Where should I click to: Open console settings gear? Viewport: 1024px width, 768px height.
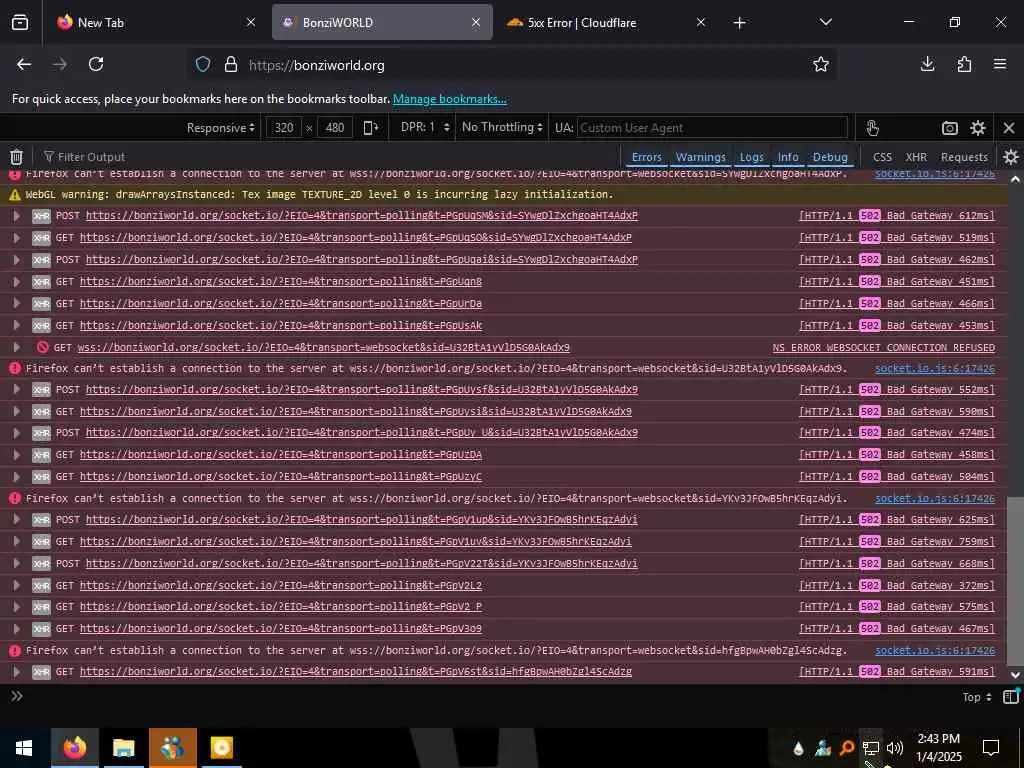pyautogui.click(x=1011, y=157)
